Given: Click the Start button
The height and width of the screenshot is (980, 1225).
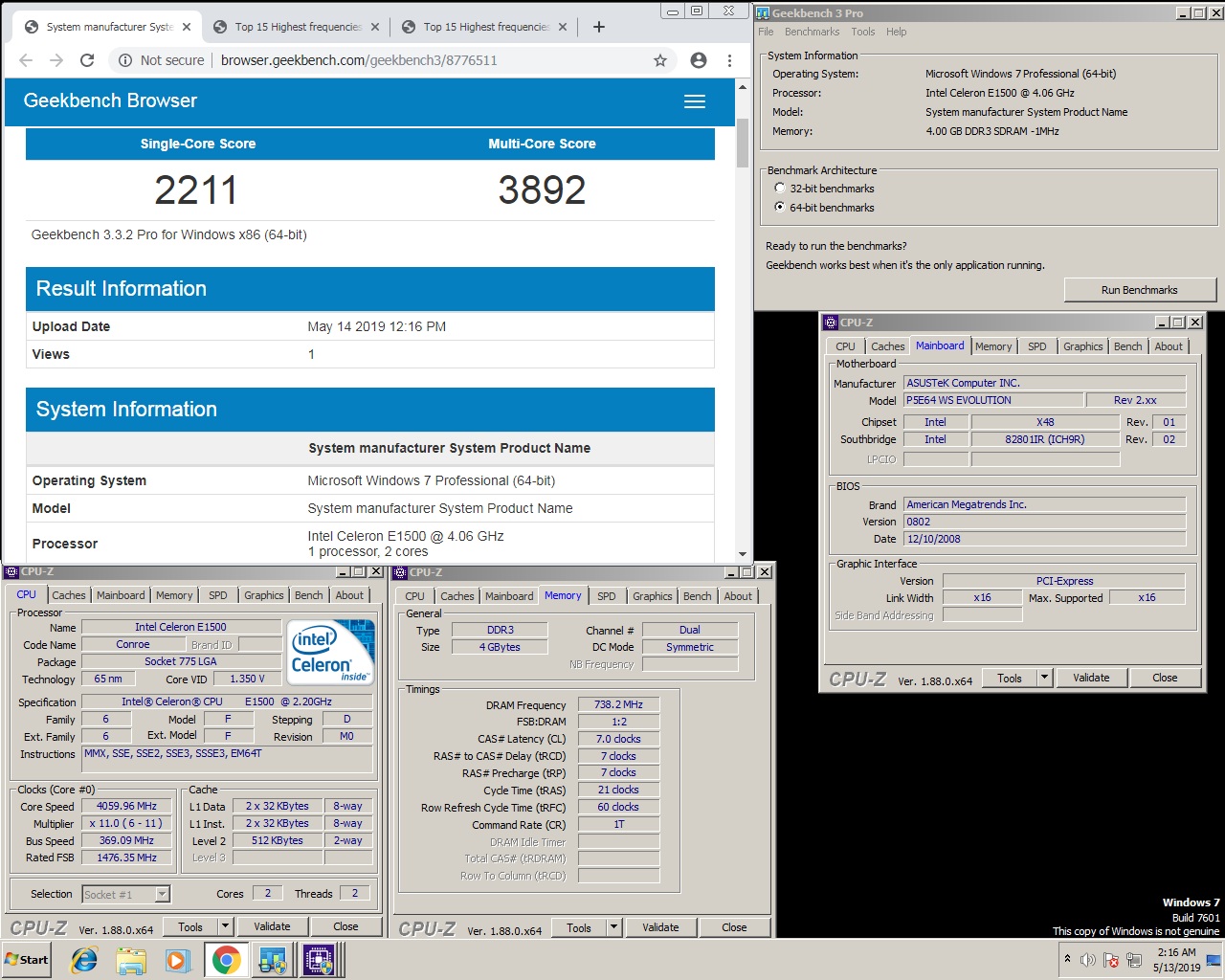Looking at the screenshot, I should click(27, 960).
